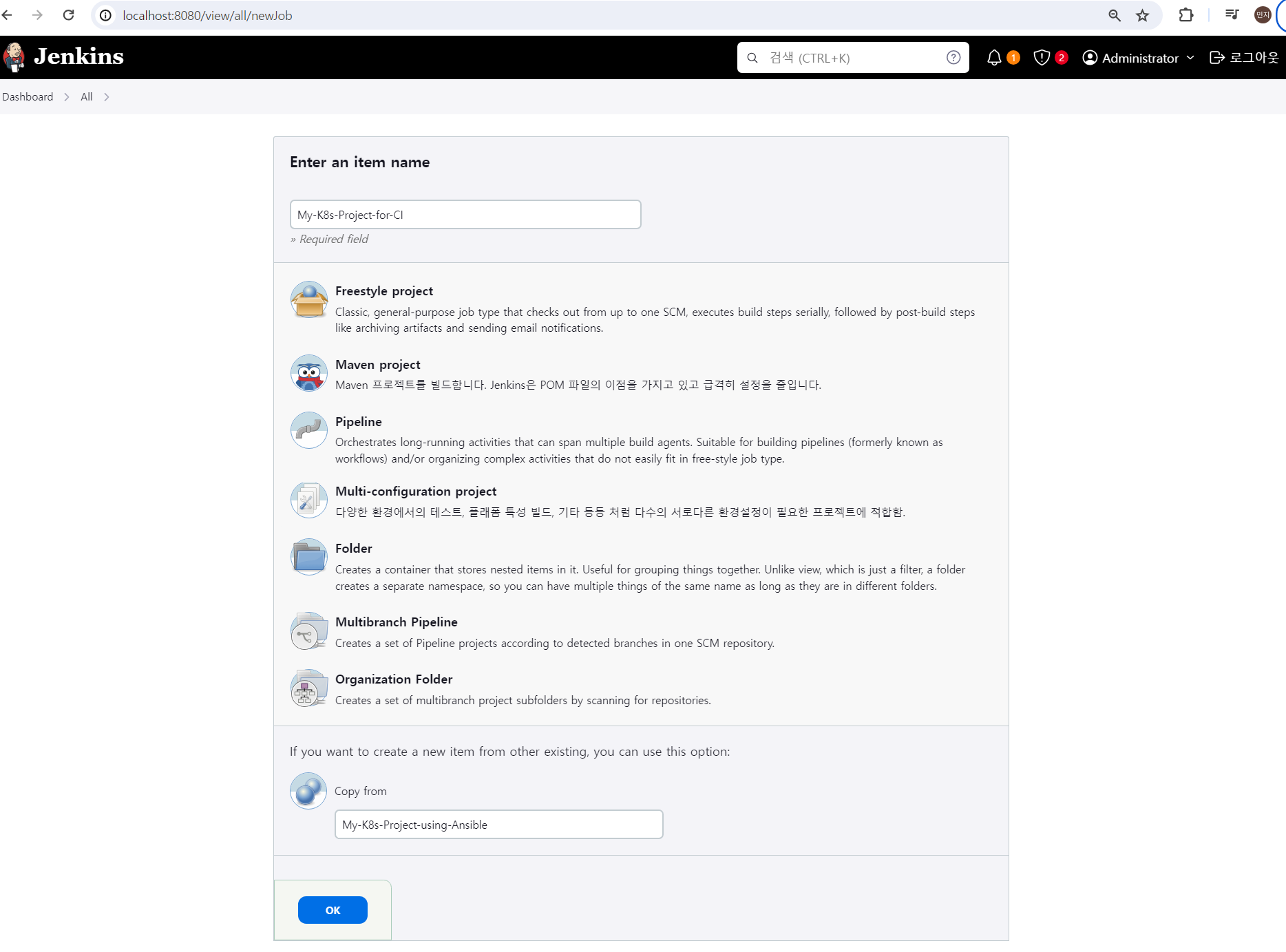Click the OK button

pyautogui.click(x=333, y=910)
